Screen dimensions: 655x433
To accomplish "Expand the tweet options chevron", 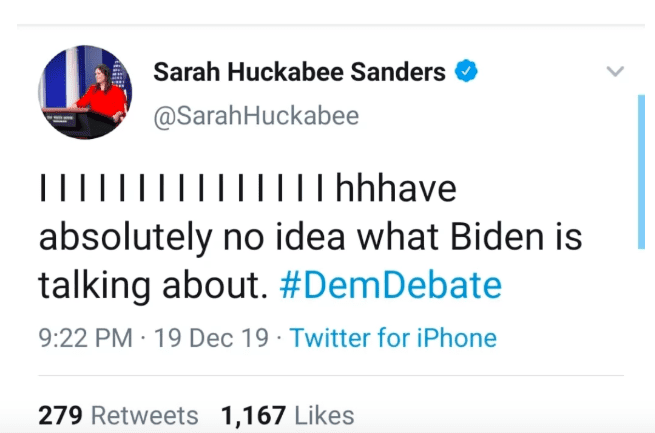I will pos(616,72).
